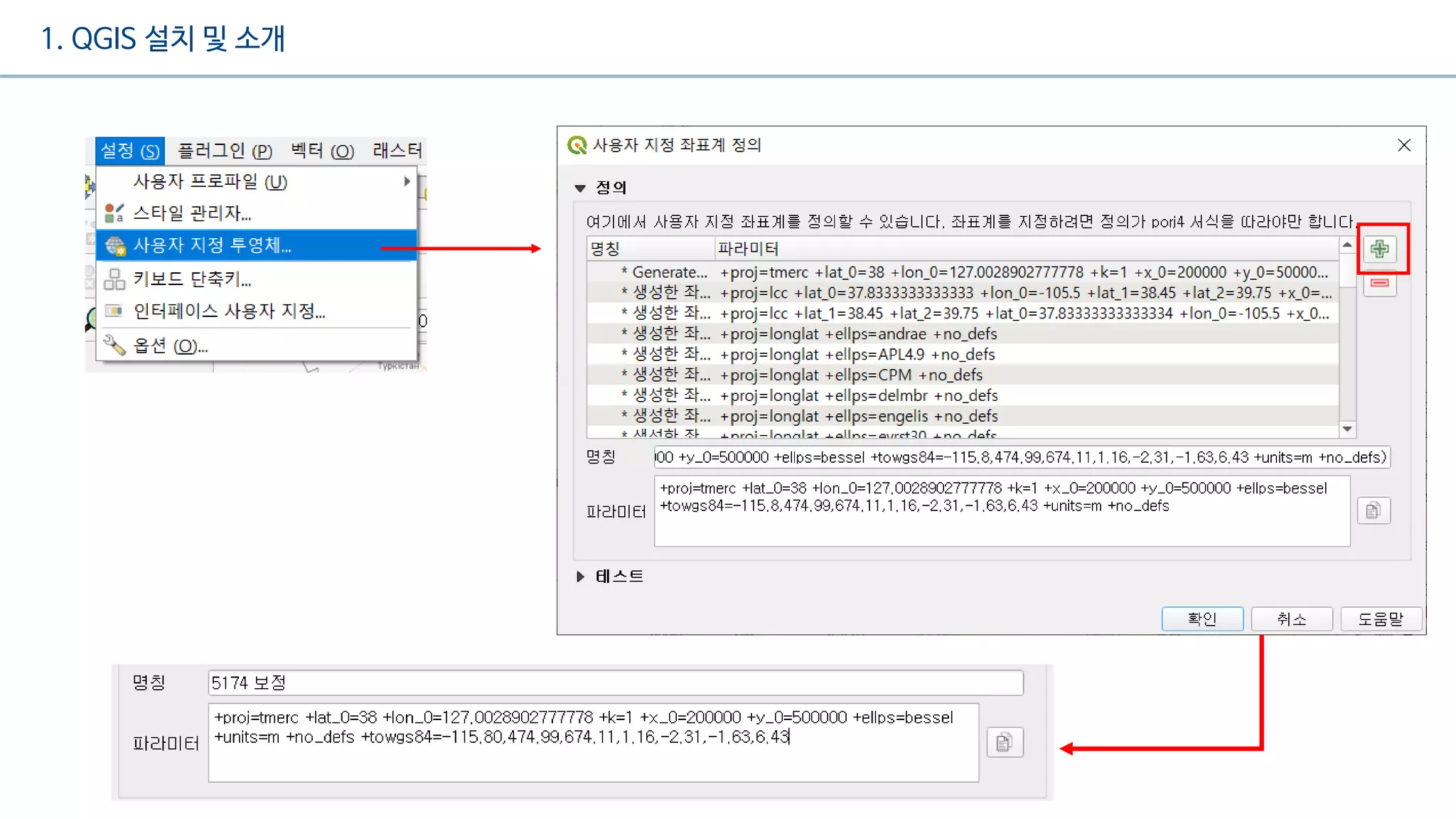Click the wrench icon beside 옵션
The image size is (1456, 819).
(x=114, y=346)
